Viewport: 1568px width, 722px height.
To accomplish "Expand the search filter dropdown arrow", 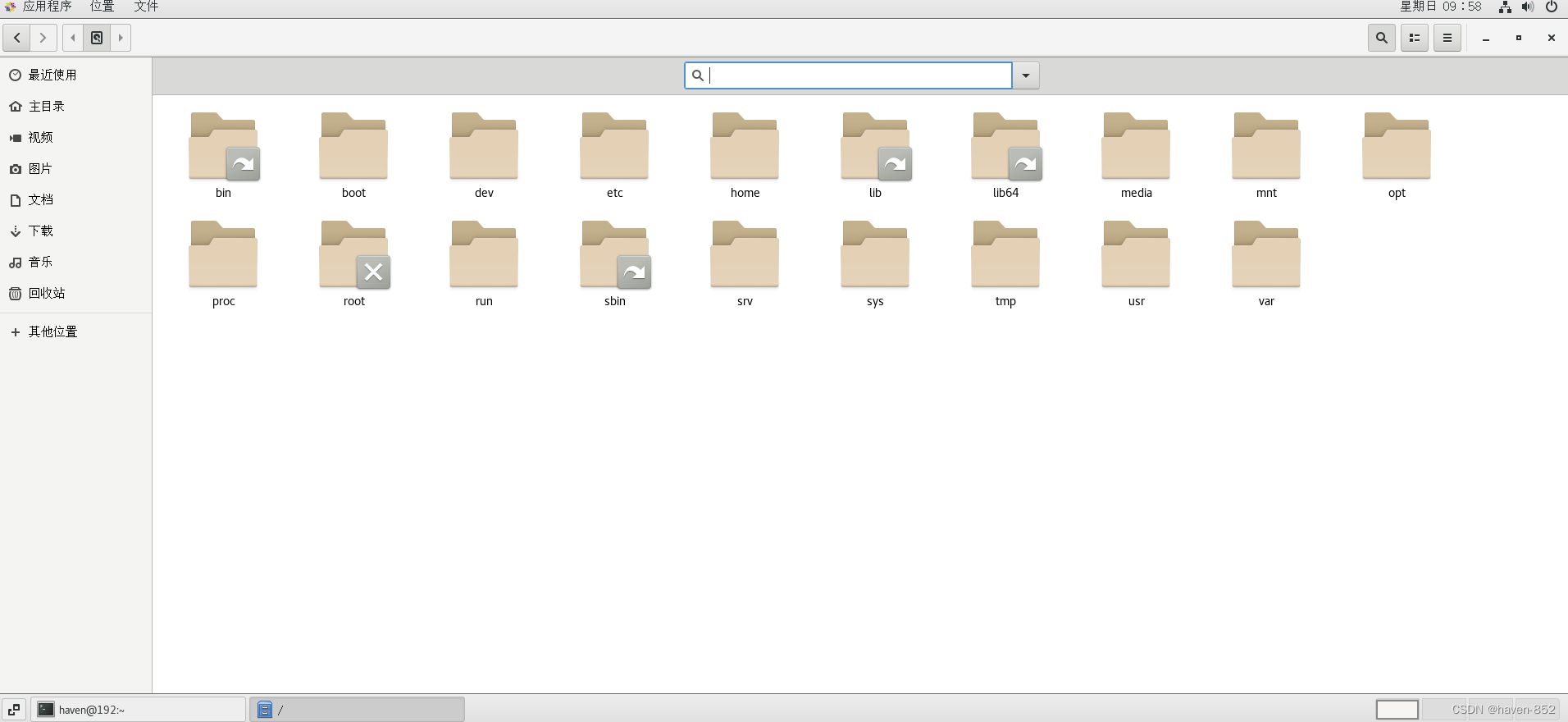I will point(1026,75).
